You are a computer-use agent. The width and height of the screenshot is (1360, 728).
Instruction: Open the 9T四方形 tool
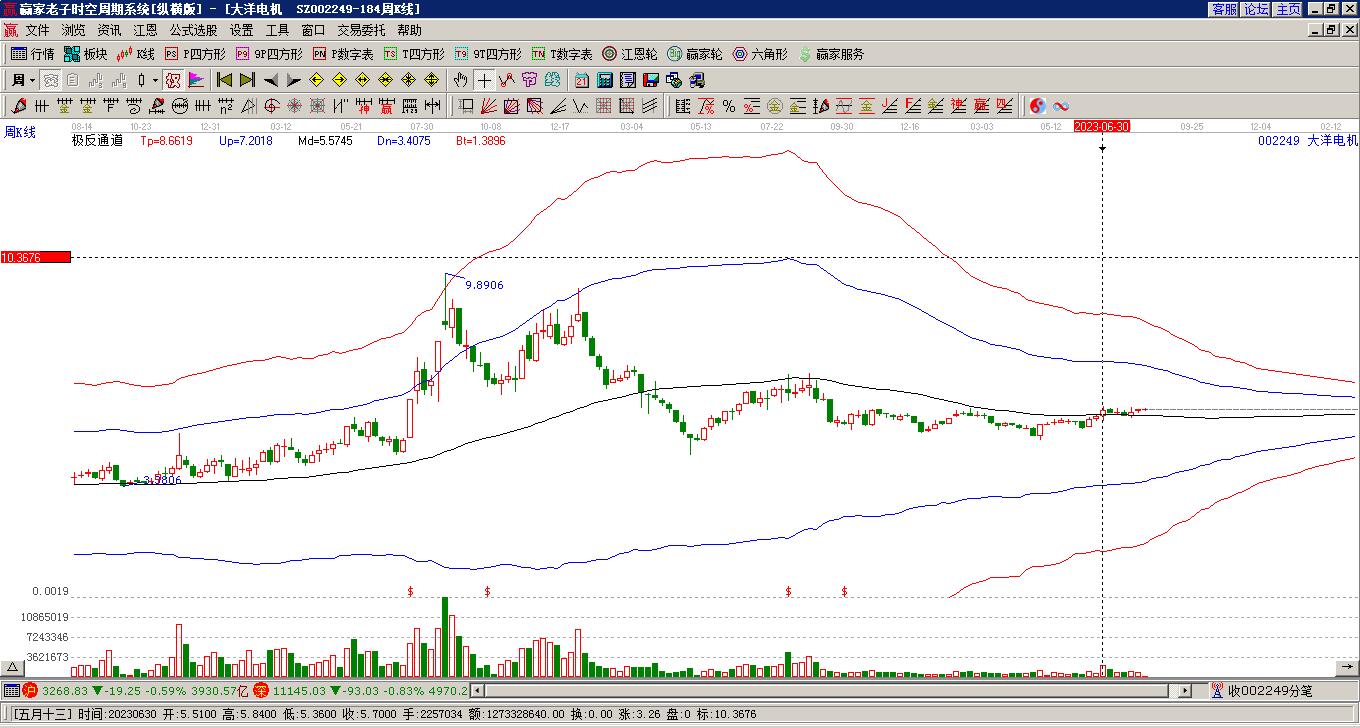coord(488,54)
